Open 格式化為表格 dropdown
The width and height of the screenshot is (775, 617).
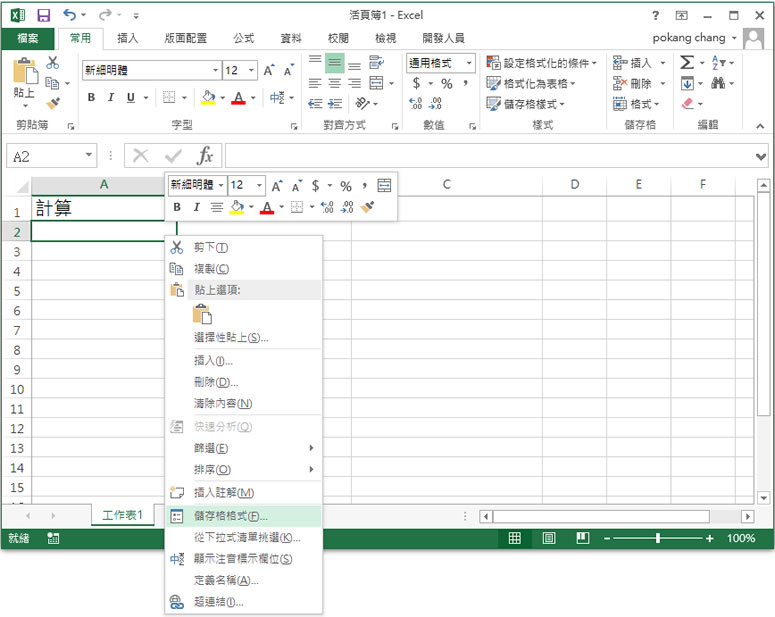[x=531, y=84]
